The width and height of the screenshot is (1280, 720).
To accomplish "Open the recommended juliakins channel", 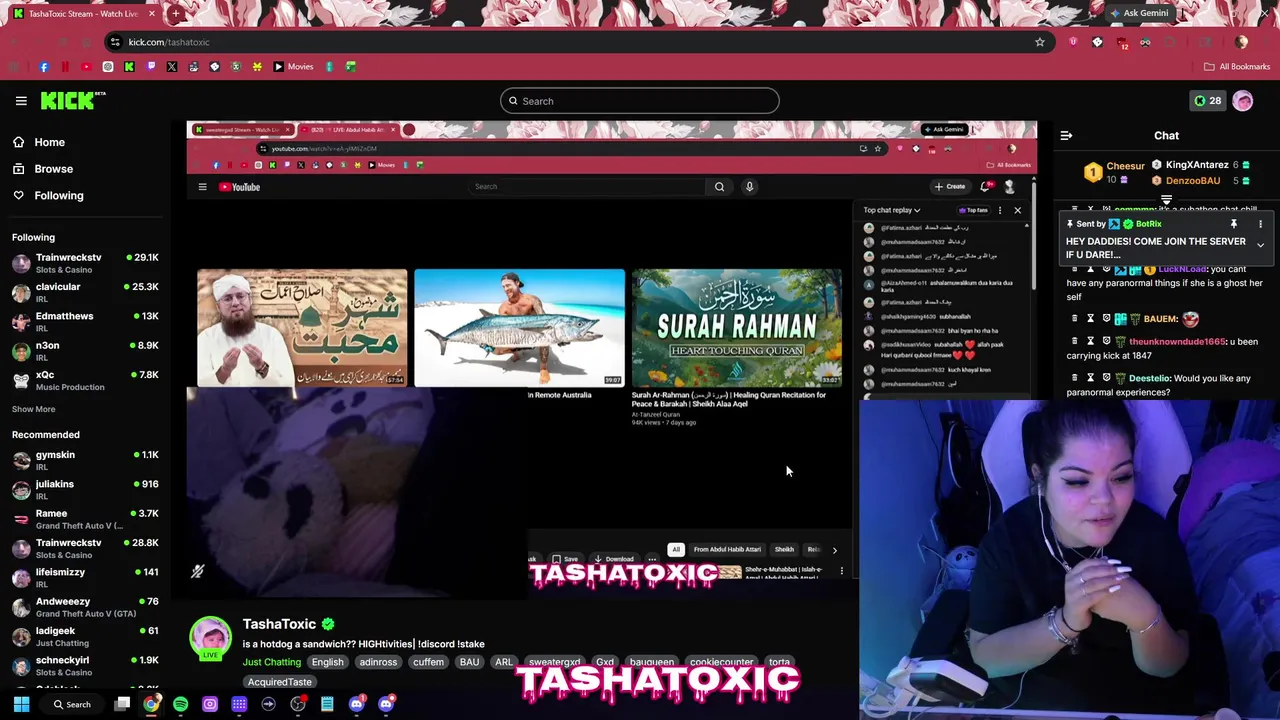I will [x=85, y=489].
